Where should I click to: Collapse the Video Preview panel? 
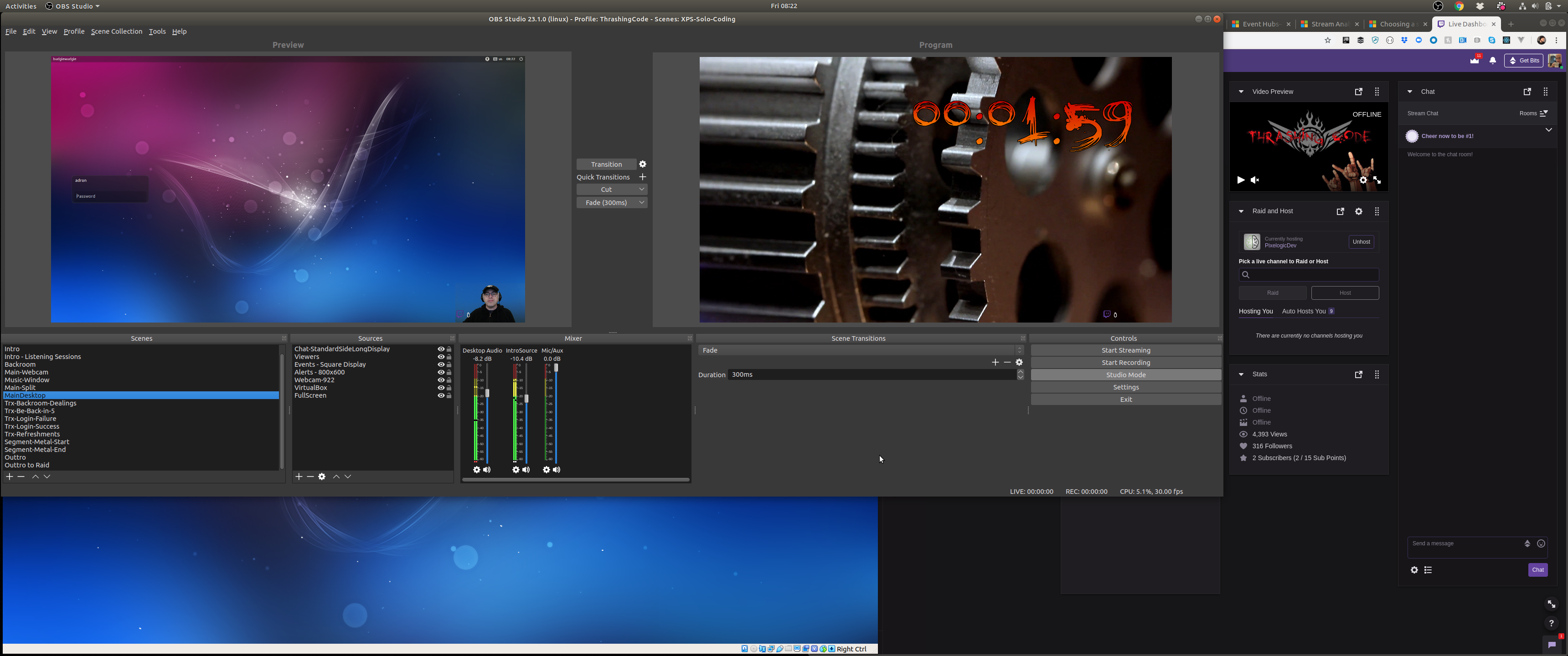(x=1241, y=92)
